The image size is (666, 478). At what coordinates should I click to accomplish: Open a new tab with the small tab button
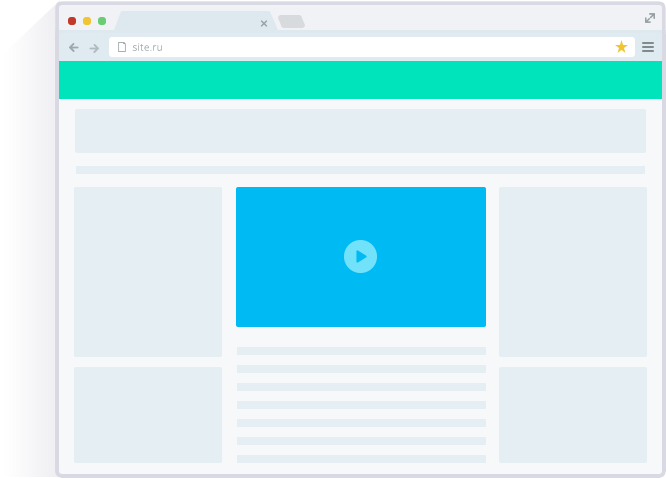click(x=291, y=22)
